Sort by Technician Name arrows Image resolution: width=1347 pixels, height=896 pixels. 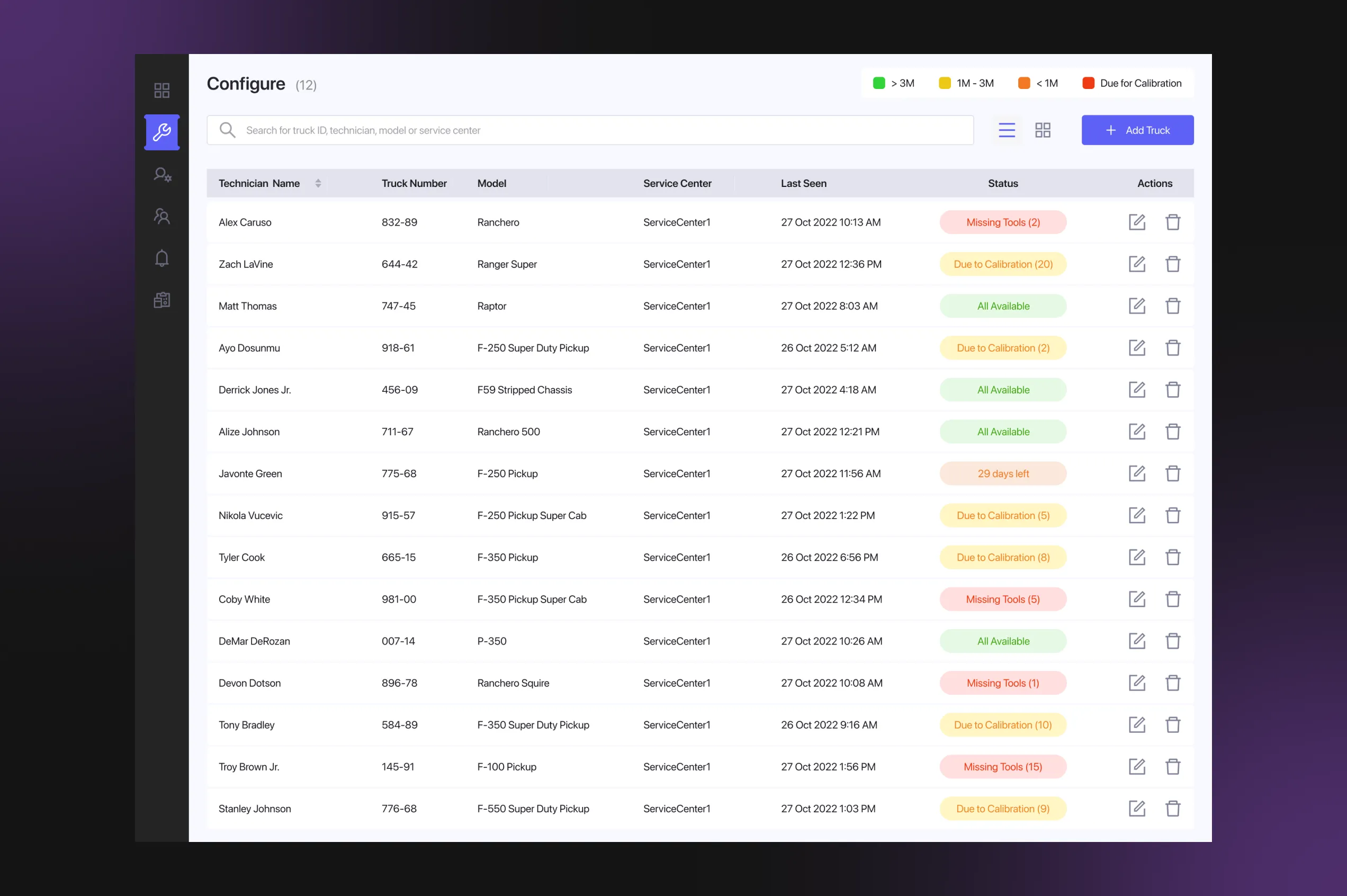click(318, 183)
